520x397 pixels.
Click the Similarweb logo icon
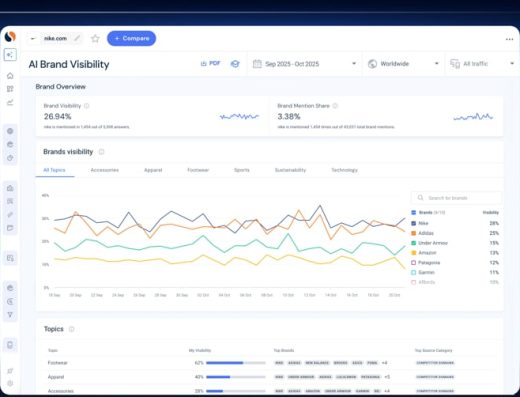click(10, 37)
